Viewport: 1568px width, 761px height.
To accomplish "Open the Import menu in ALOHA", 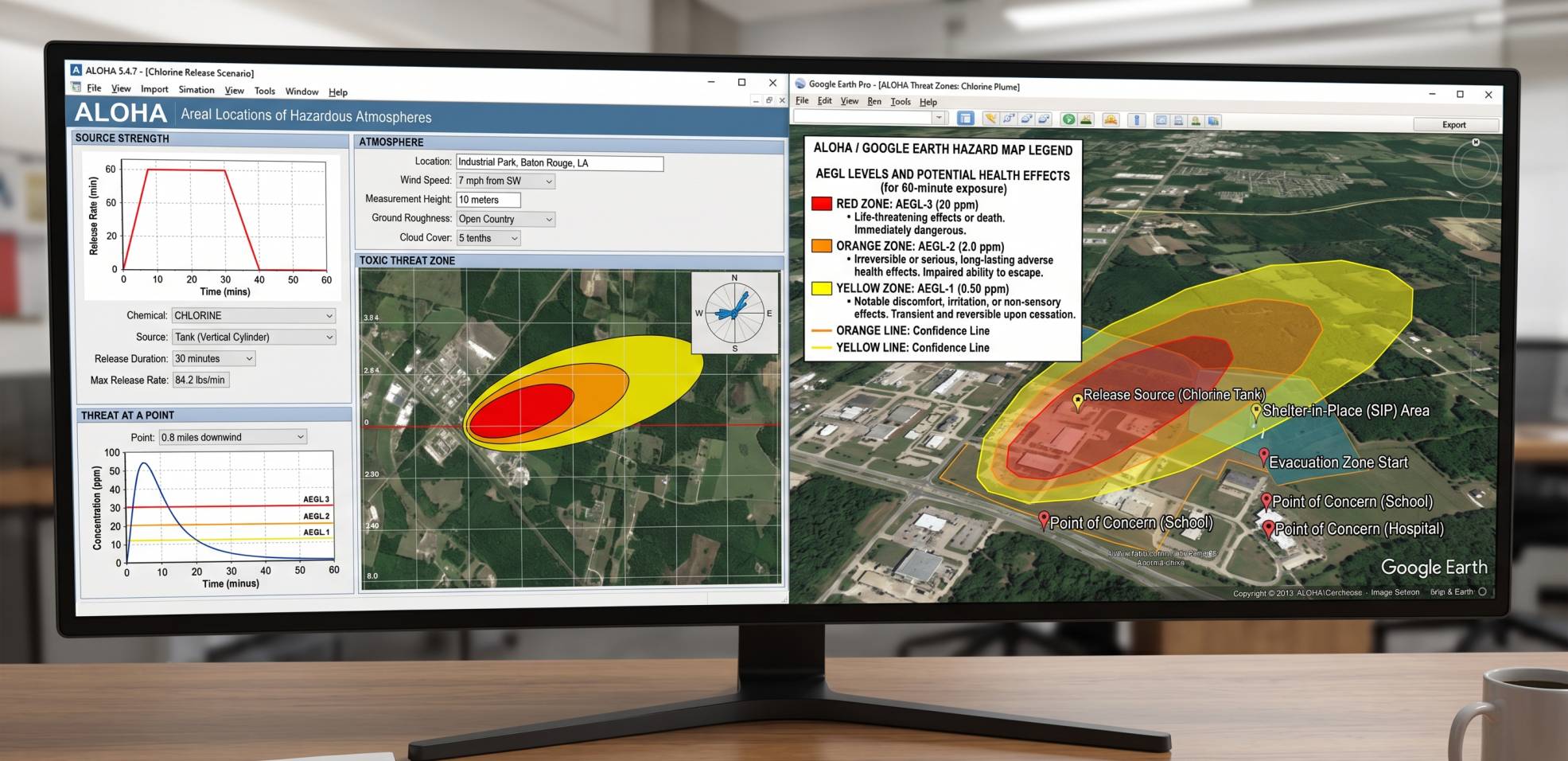I will tap(154, 89).
